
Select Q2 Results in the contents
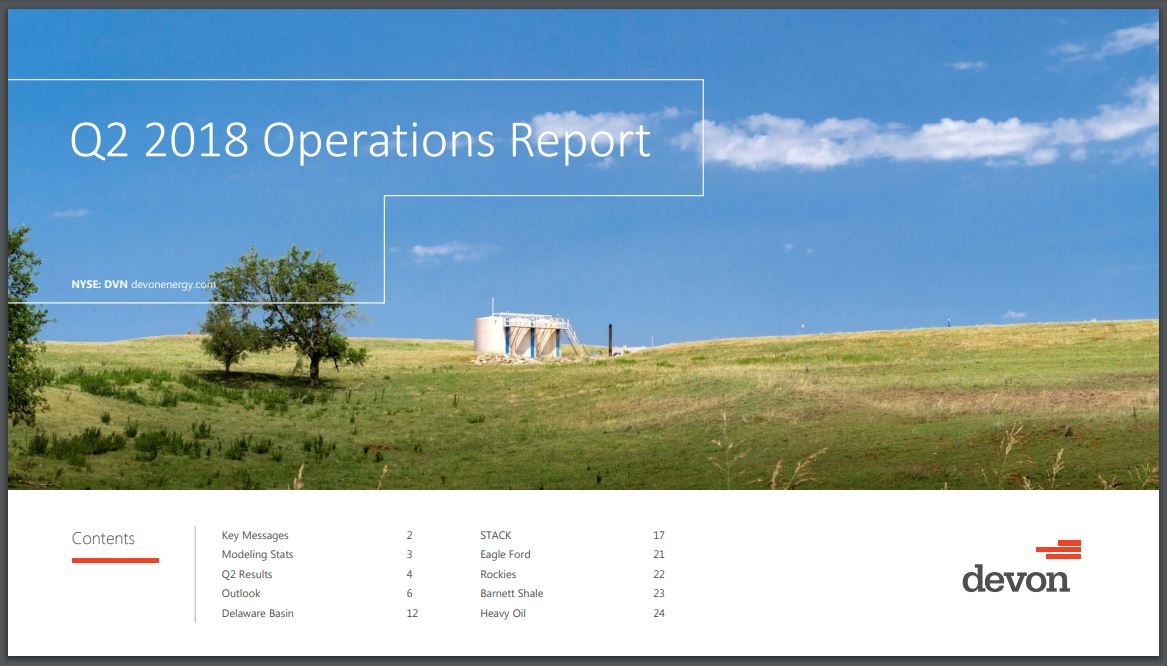tap(247, 574)
